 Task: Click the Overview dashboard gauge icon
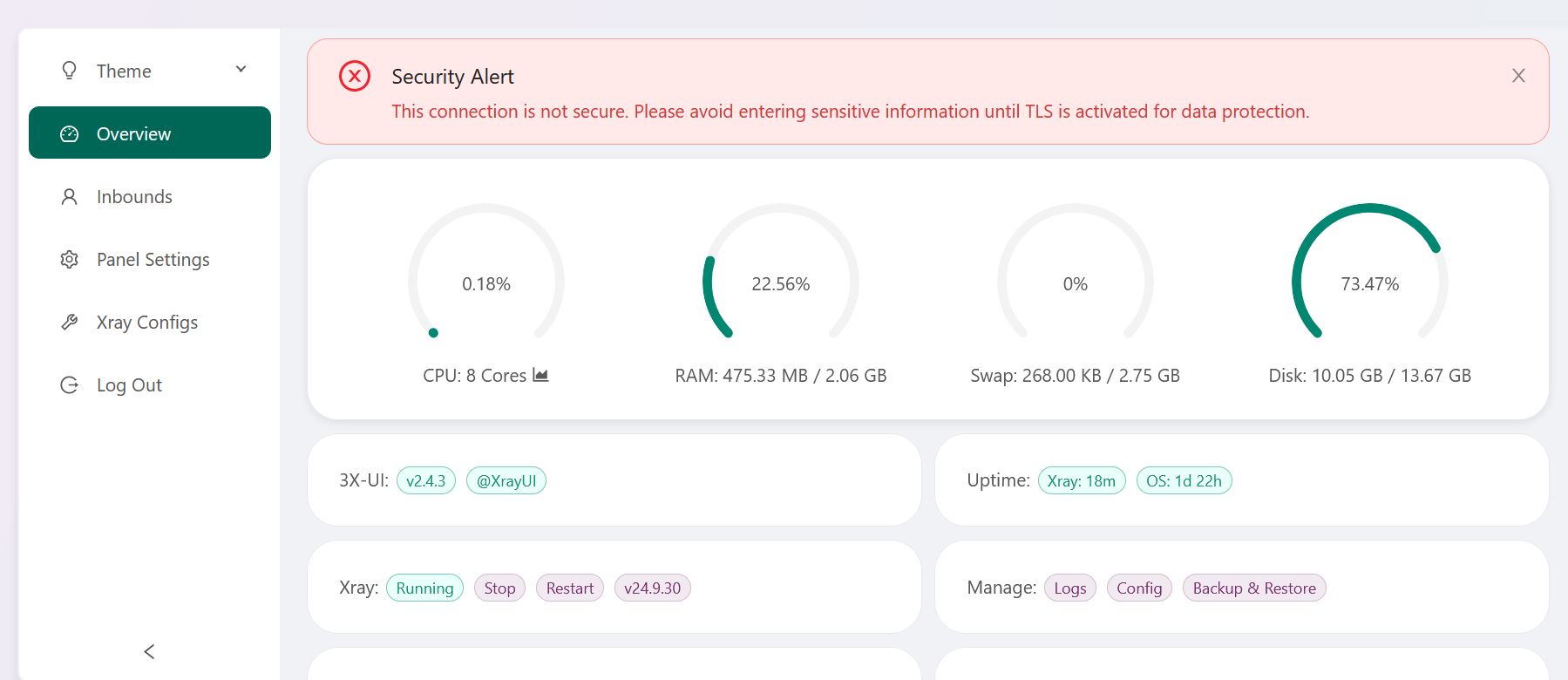[70, 134]
